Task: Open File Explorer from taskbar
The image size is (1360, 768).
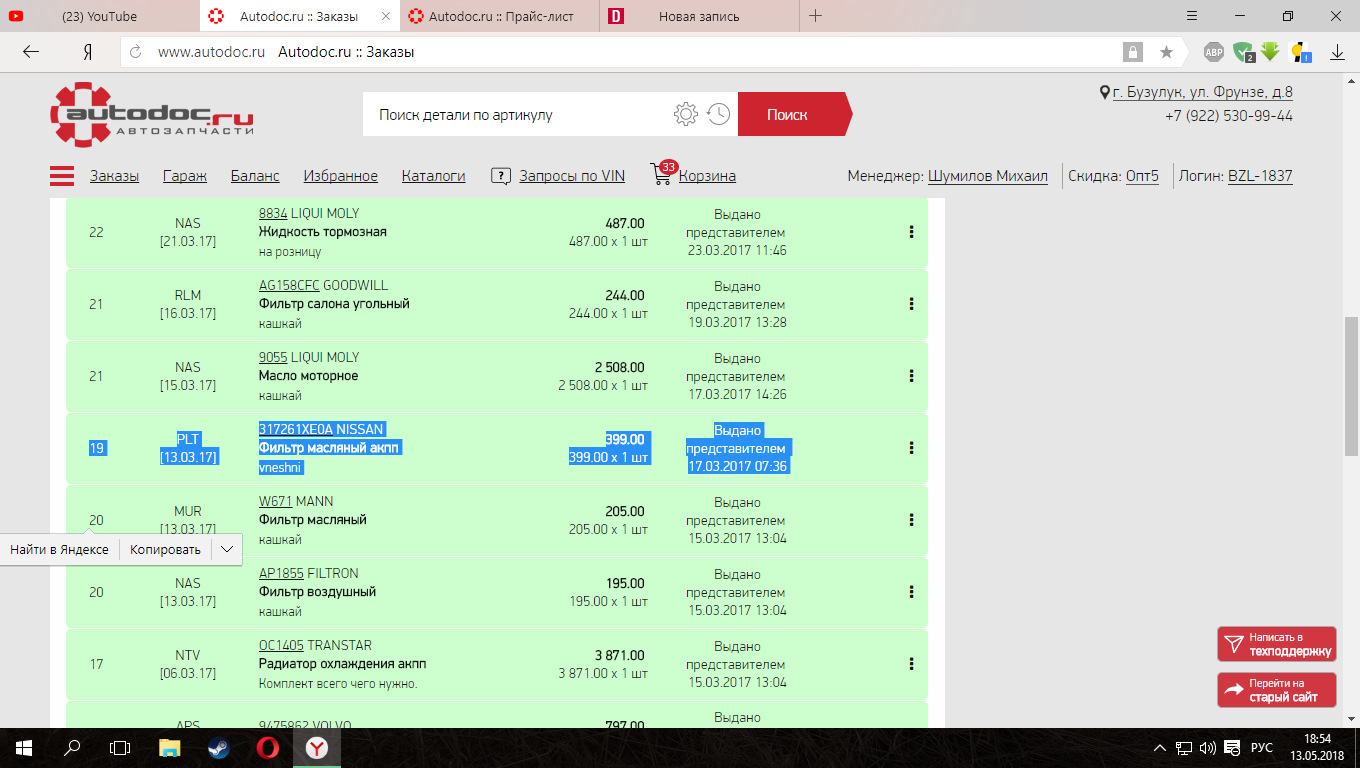Action: point(170,747)
